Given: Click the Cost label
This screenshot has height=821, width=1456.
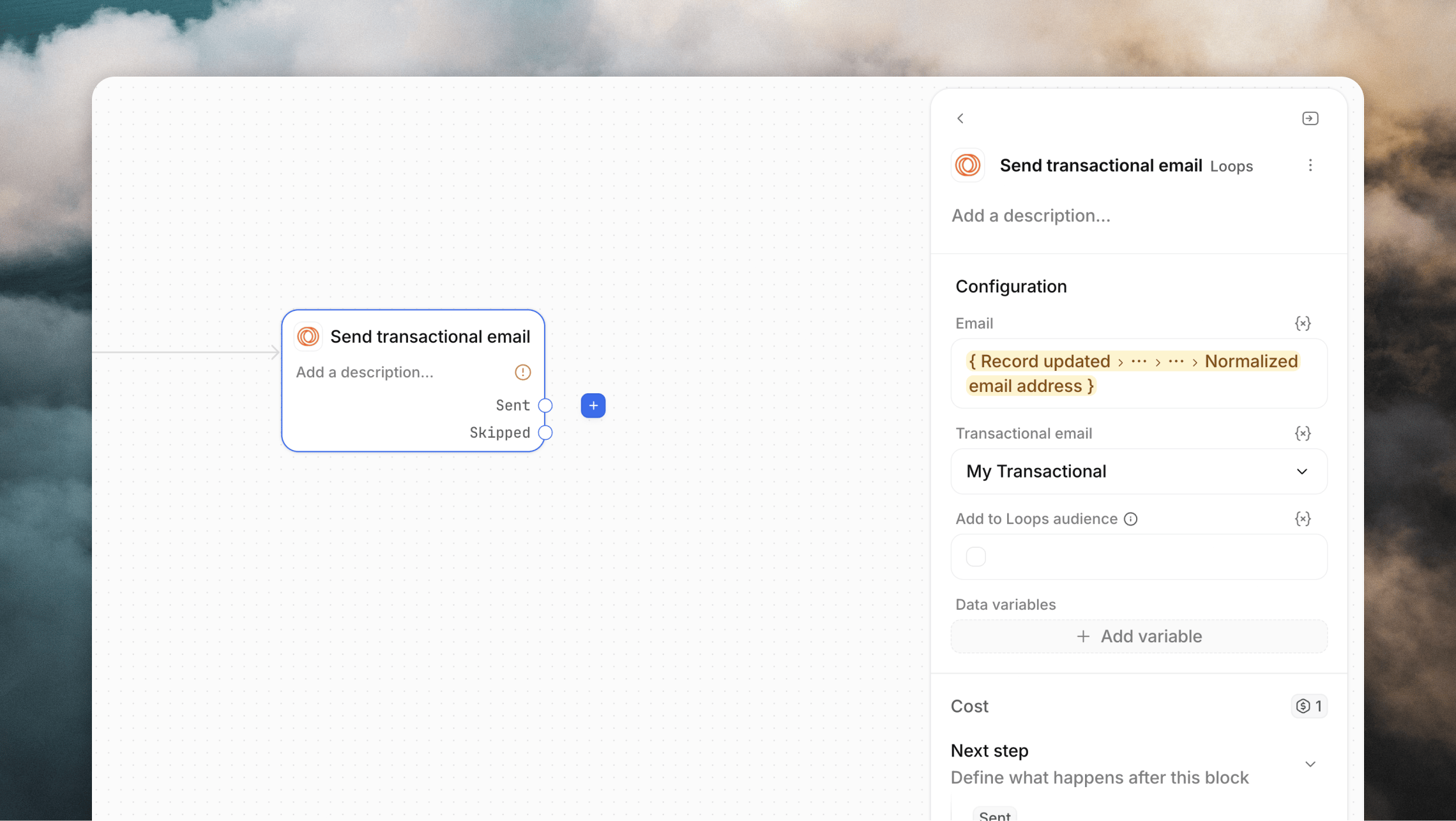Looking at the screenshot, I should pyautogui.click(x=969, y=706).
